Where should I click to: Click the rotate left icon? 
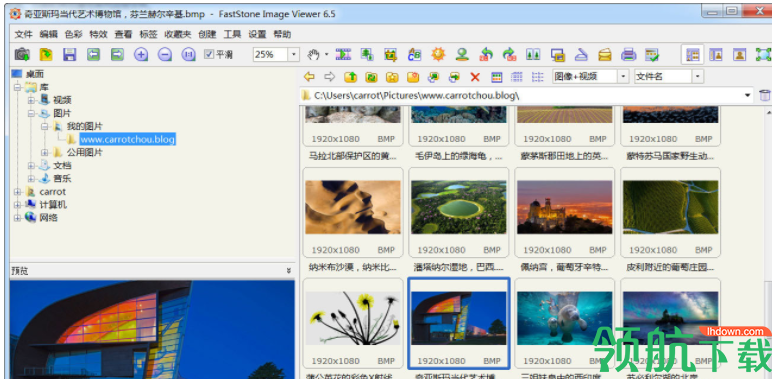click(486, 54)
